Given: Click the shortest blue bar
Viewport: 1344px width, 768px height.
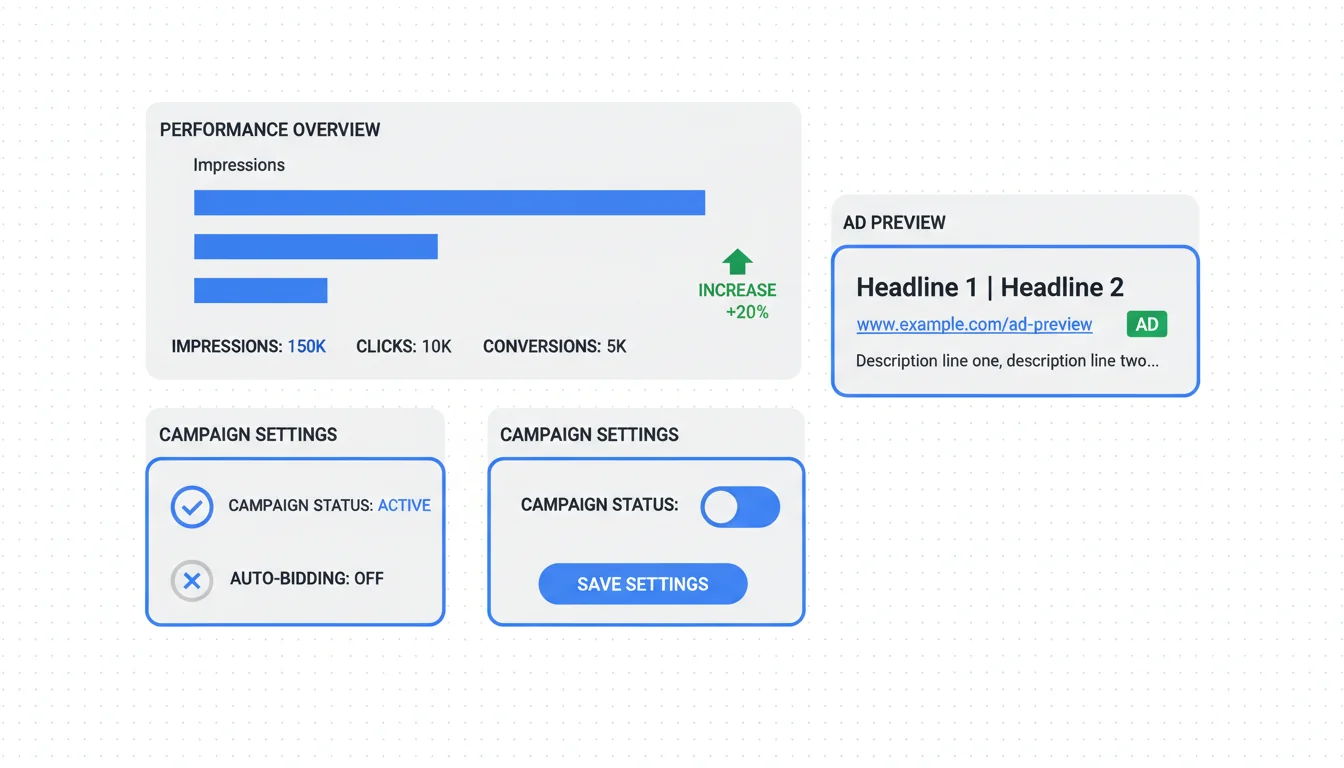Looking at the screenshot, I should click(x=260, y=290).
